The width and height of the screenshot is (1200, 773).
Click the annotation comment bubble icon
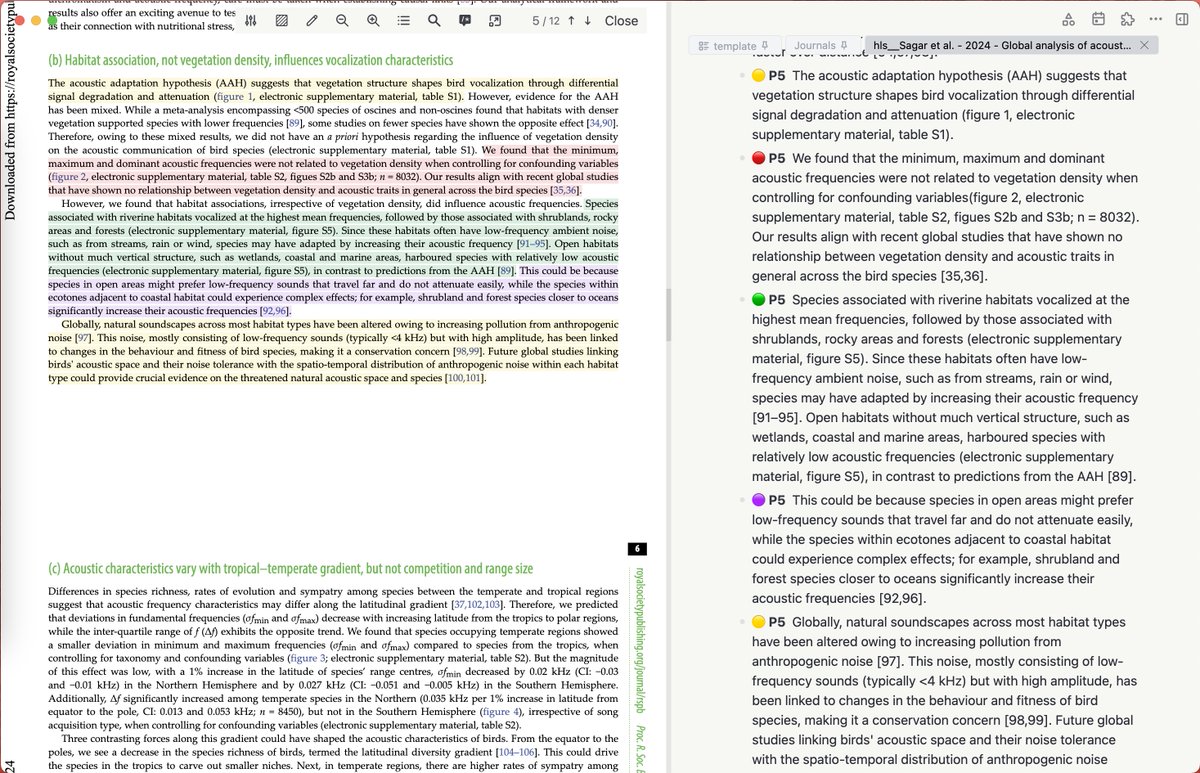[x=465, y=20]
